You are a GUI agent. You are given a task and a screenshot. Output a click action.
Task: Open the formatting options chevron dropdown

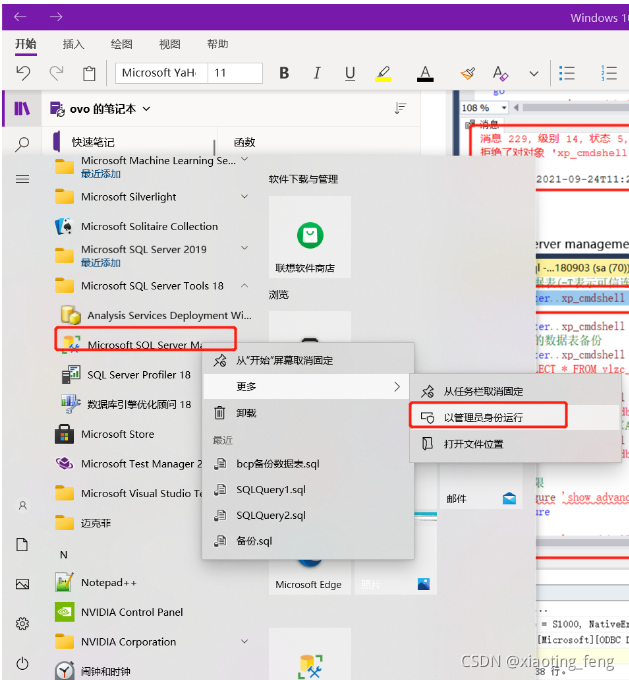click(x=534, y=74)
